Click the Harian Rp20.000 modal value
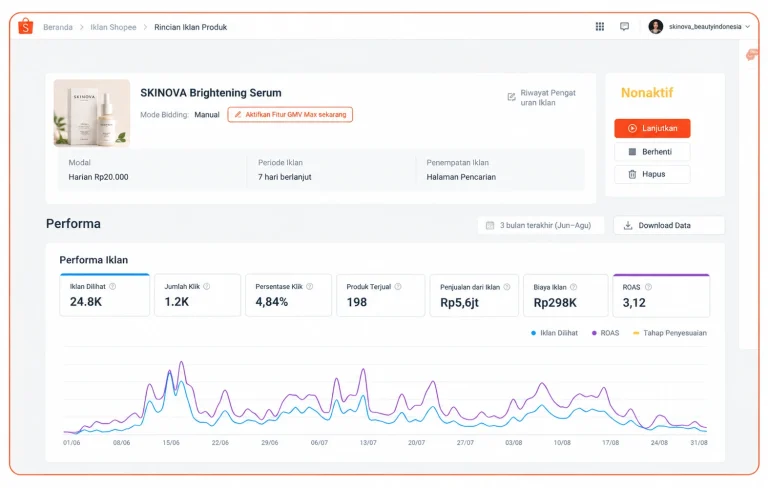The width and height of the screenshot is (768, 488). pyautogui.click(x=98, y=177)
